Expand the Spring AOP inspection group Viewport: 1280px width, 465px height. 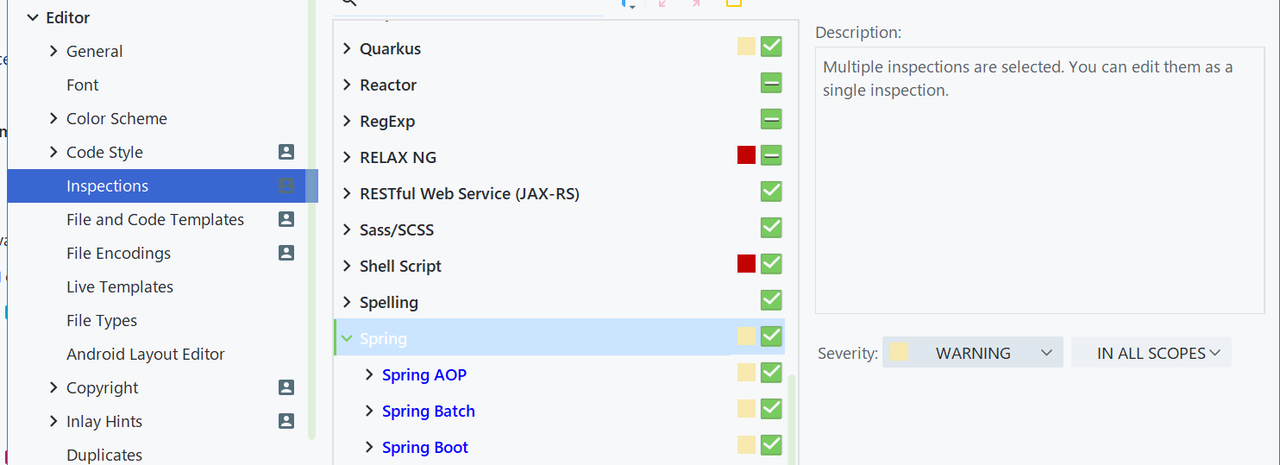coord(370,375)
